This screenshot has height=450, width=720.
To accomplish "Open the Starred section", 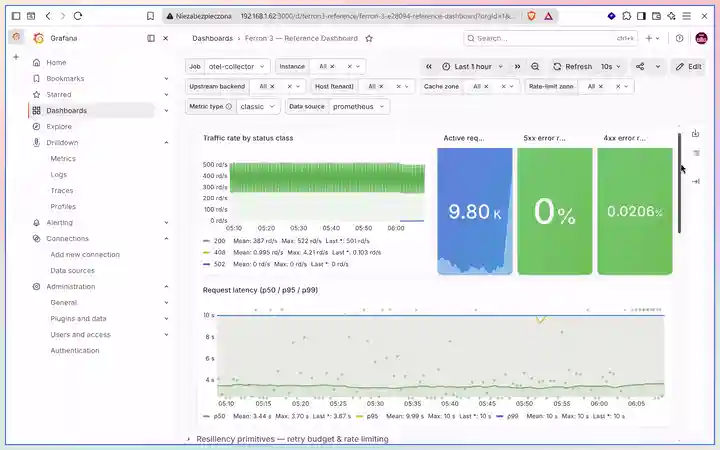I will [59, 95].
